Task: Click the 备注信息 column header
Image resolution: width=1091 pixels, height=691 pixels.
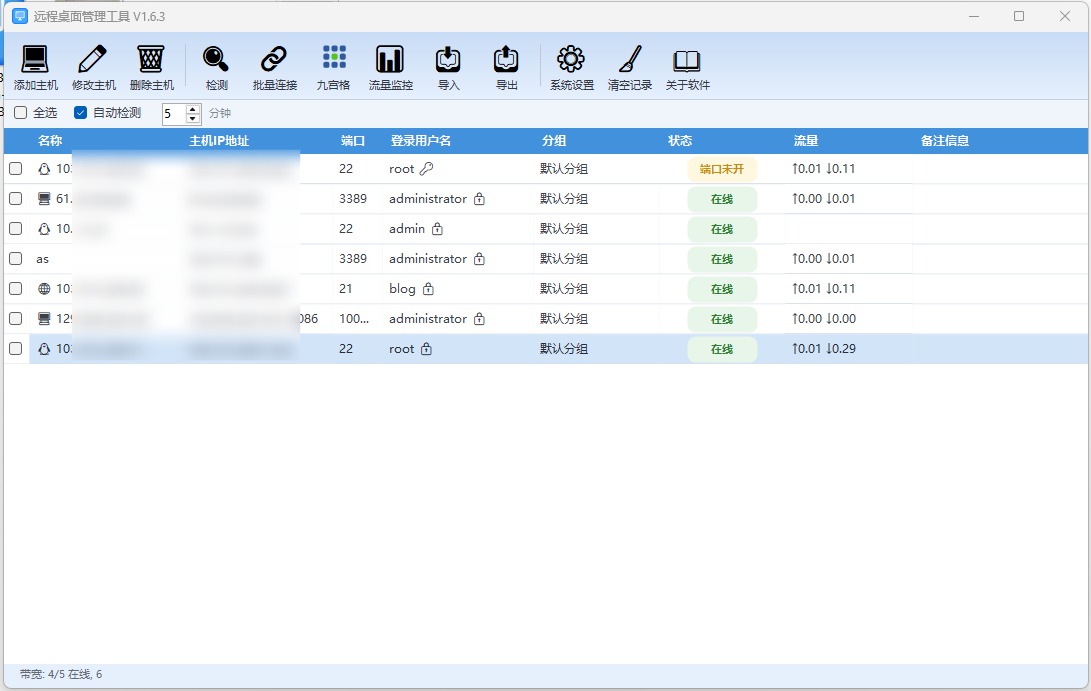Action: click(x=945, y=141)
